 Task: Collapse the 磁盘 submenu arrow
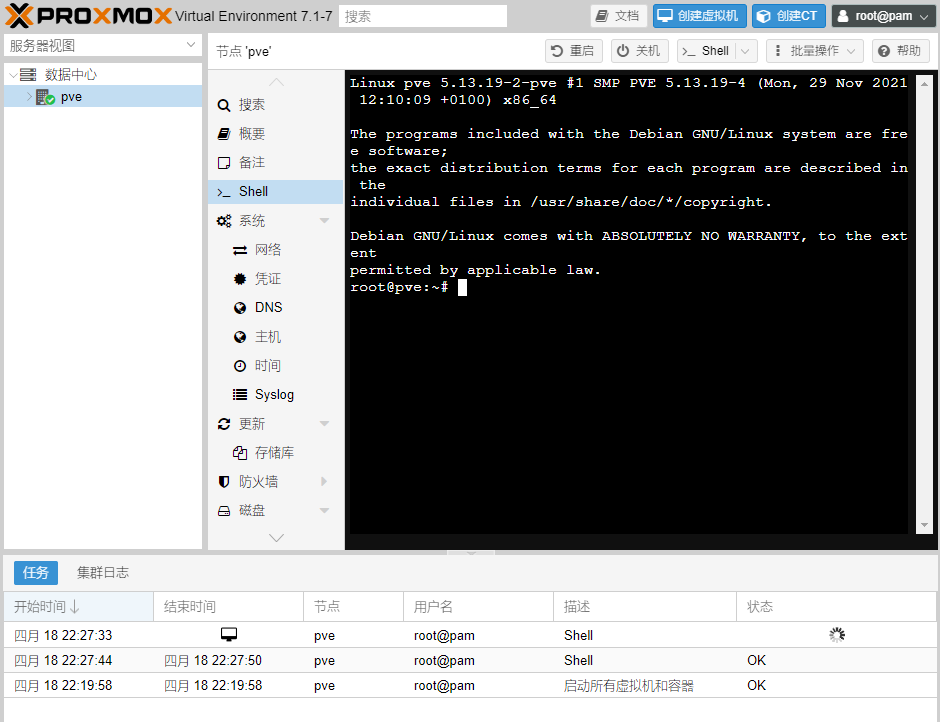coord(324,511)
